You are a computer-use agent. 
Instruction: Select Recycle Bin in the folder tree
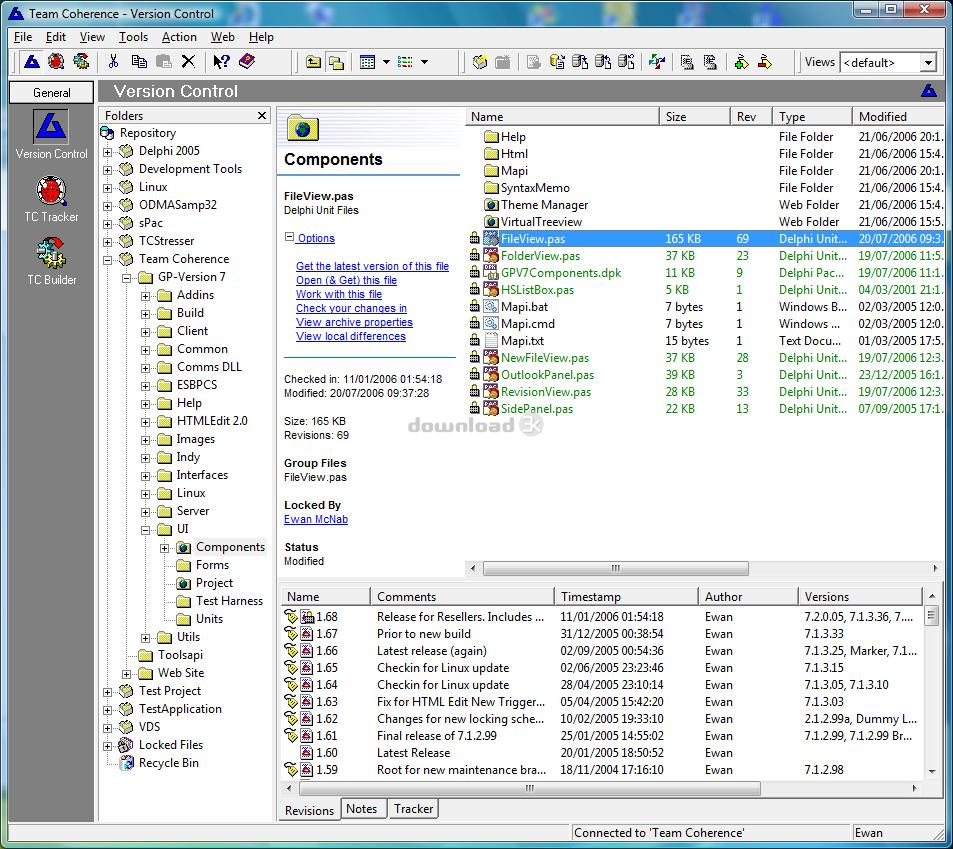point(168,763)
